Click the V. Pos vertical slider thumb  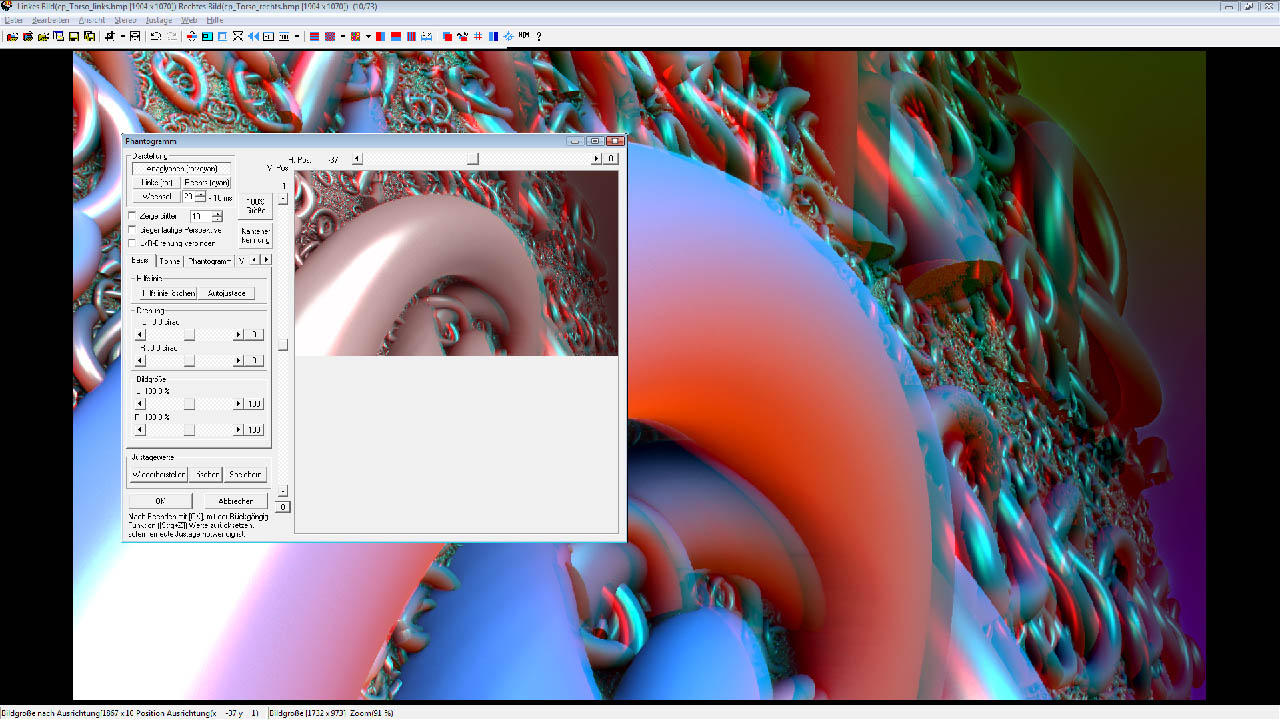click(283, 345)
